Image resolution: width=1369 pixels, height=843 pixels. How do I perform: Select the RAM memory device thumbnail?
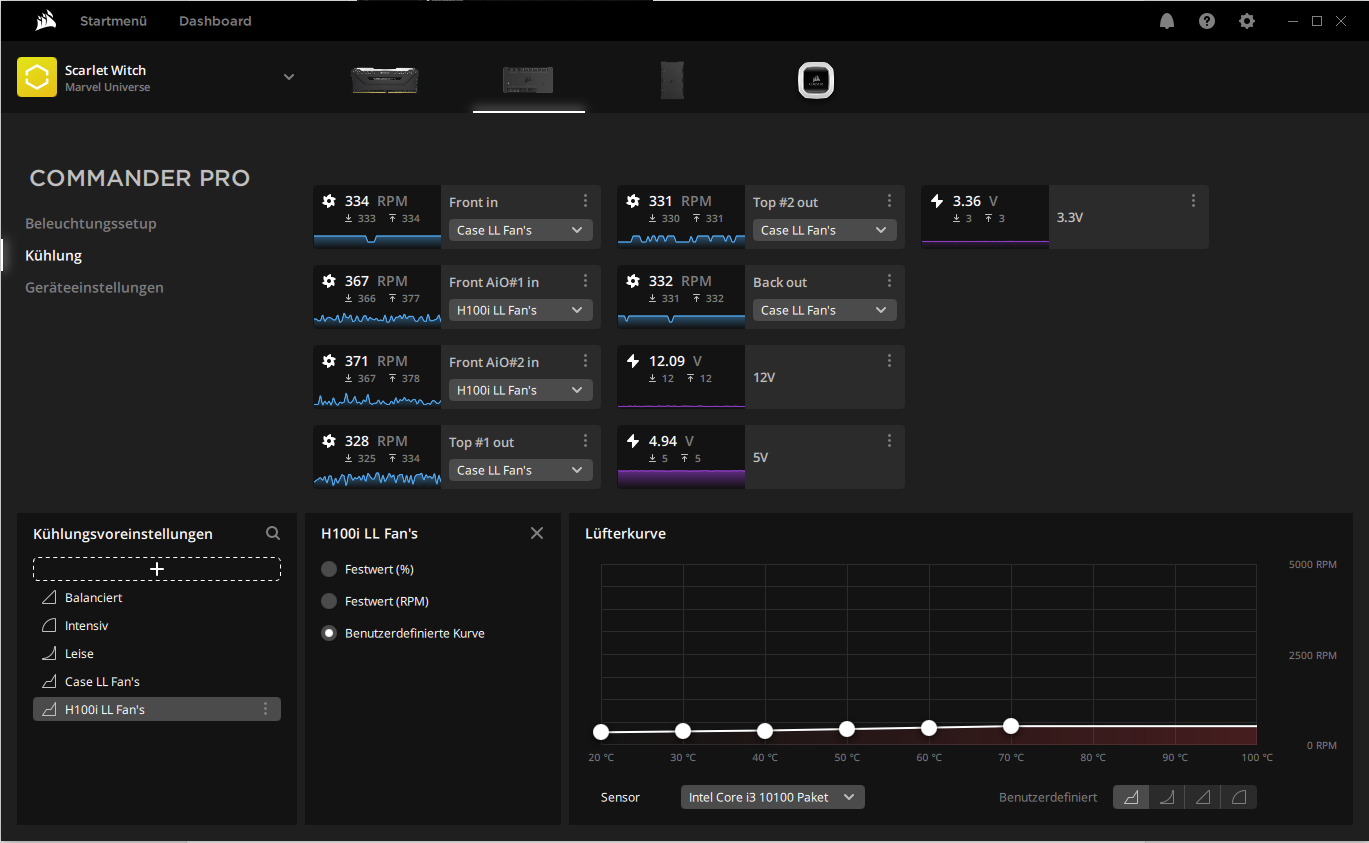(x=385, y=79)
